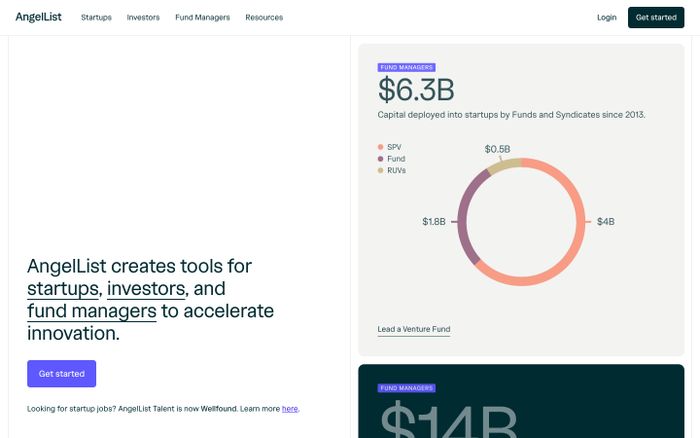Image resolution: width=700 pixels, height=438 pixels.
Task: Follow the underlined fund managers headline link
Action: (92, 311)
